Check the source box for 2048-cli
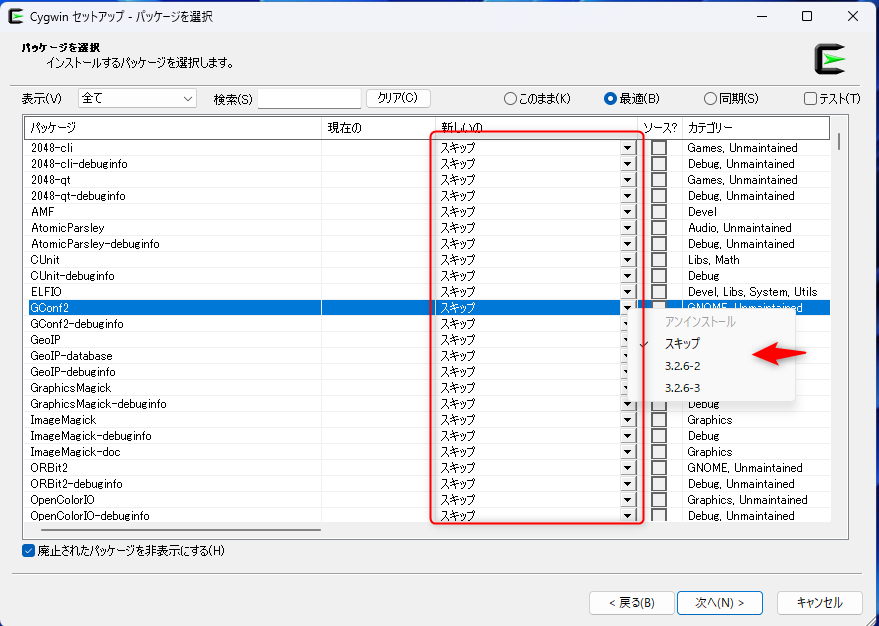This screenshot has width=879, height=626. pyautogui.click(x=659, y=148)
